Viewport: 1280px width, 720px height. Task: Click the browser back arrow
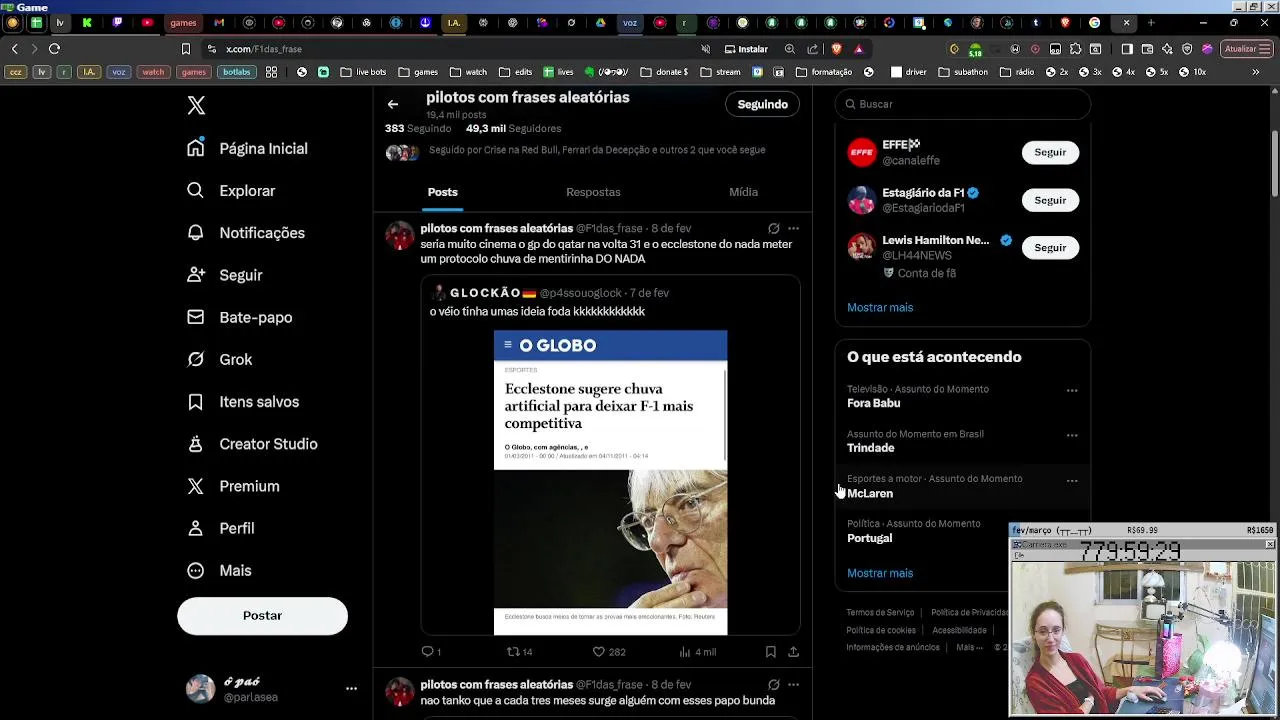point(14,49)
